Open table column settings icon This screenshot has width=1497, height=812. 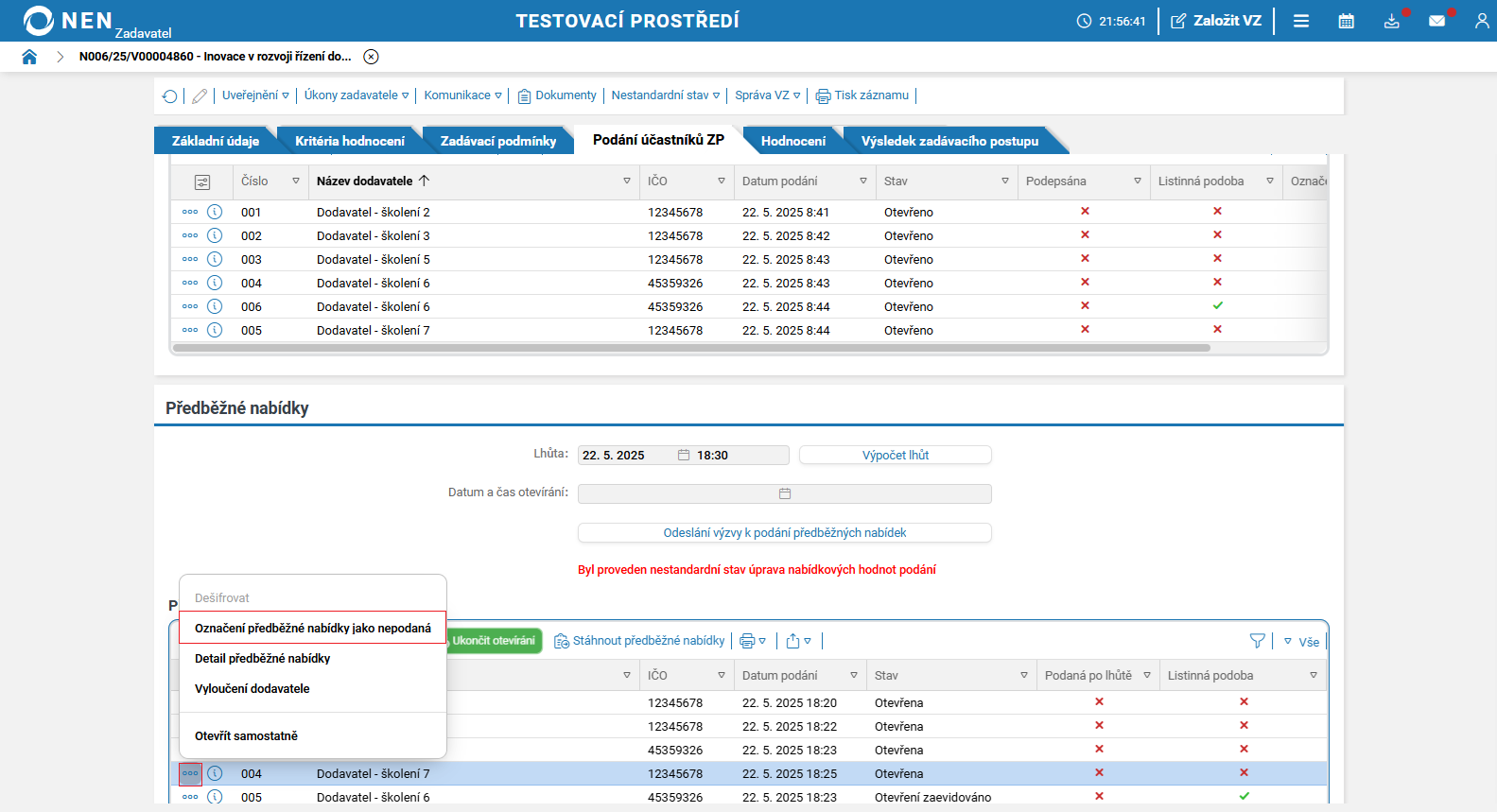pos(202,181)
